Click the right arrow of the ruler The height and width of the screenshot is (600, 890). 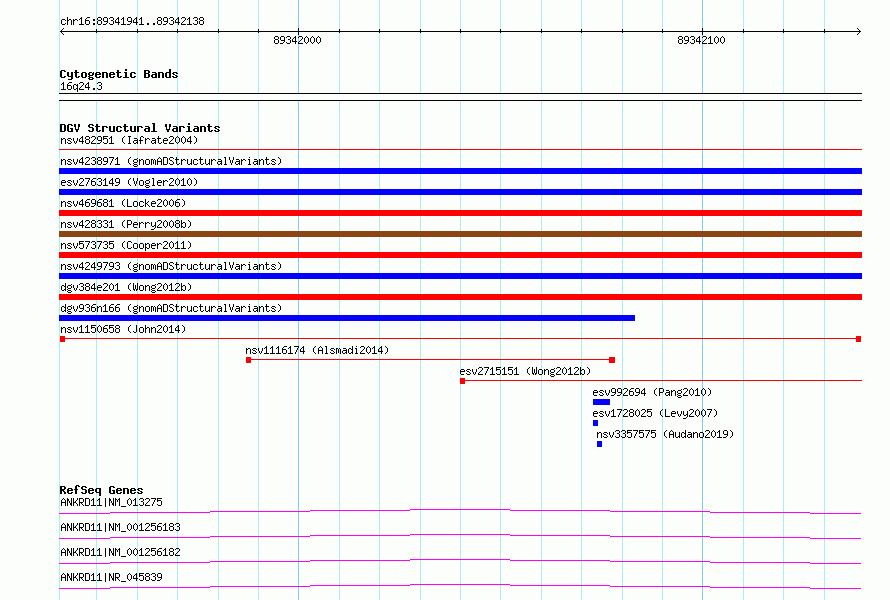coord(859,31)
